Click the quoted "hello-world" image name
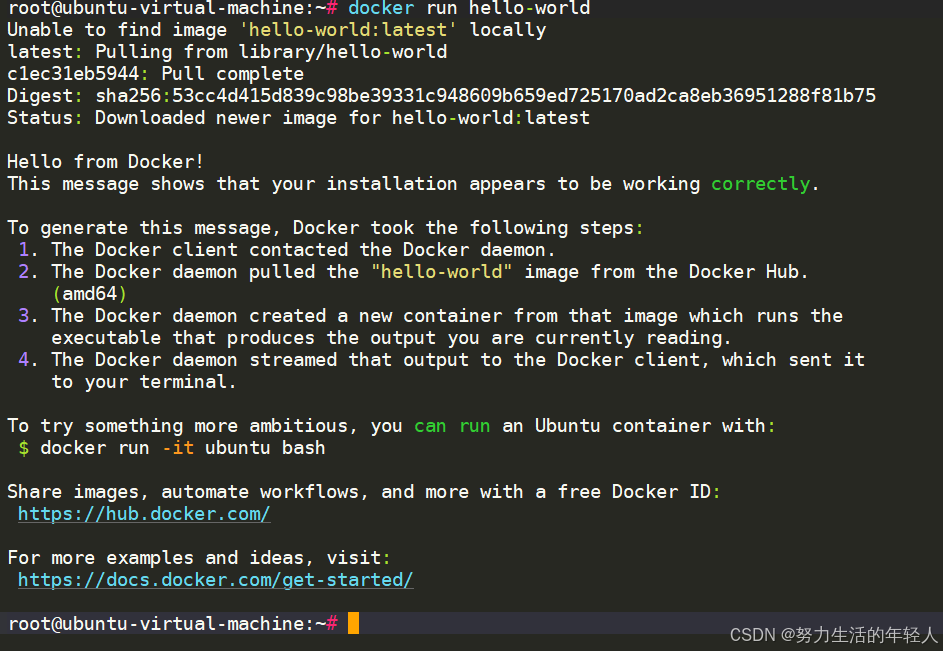 tap(441, 272)
